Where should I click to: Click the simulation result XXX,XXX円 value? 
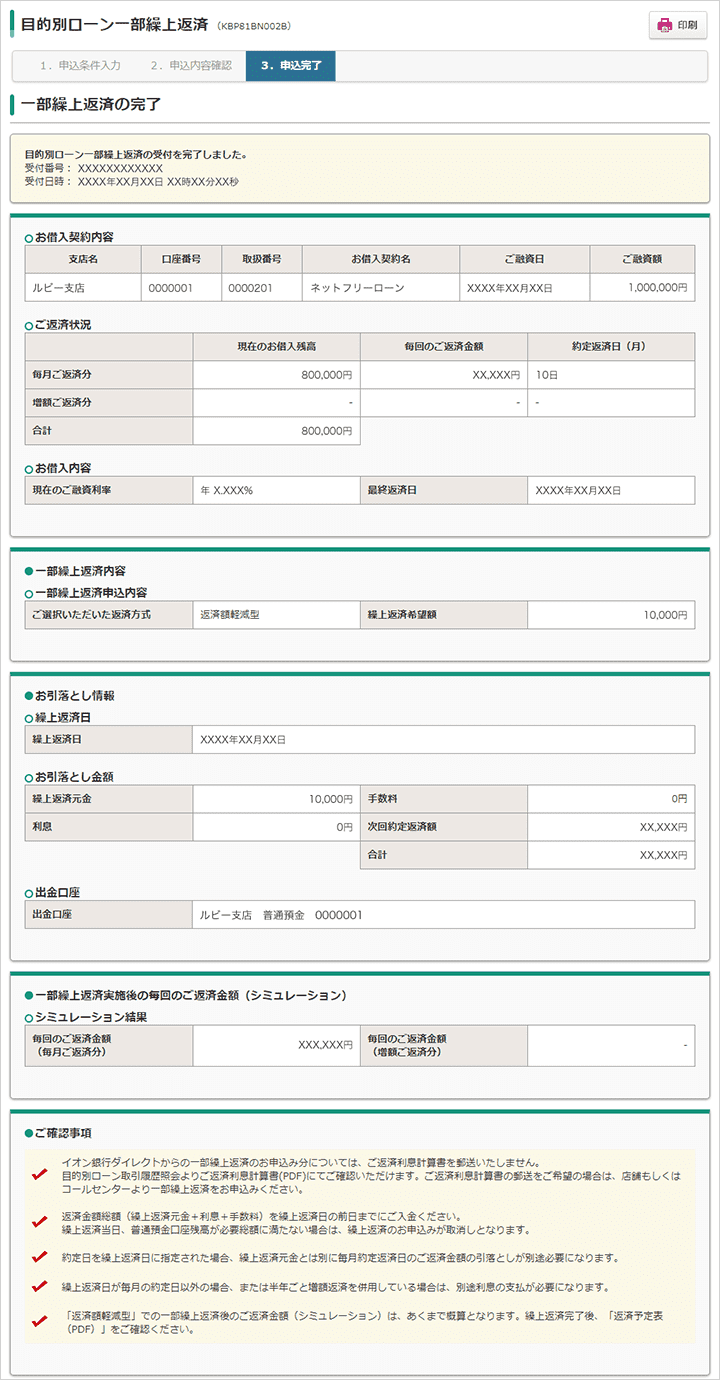[x=276, y=1045]
